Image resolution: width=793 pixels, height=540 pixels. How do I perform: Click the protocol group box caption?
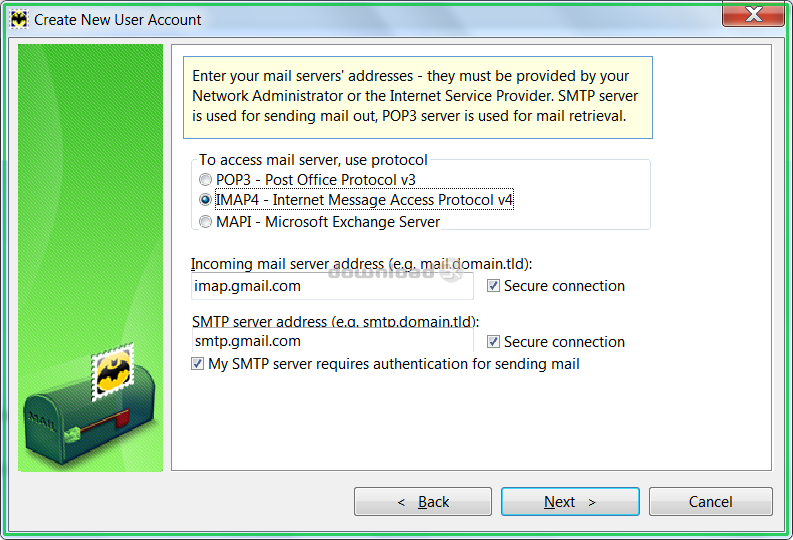tap(313, 160)
